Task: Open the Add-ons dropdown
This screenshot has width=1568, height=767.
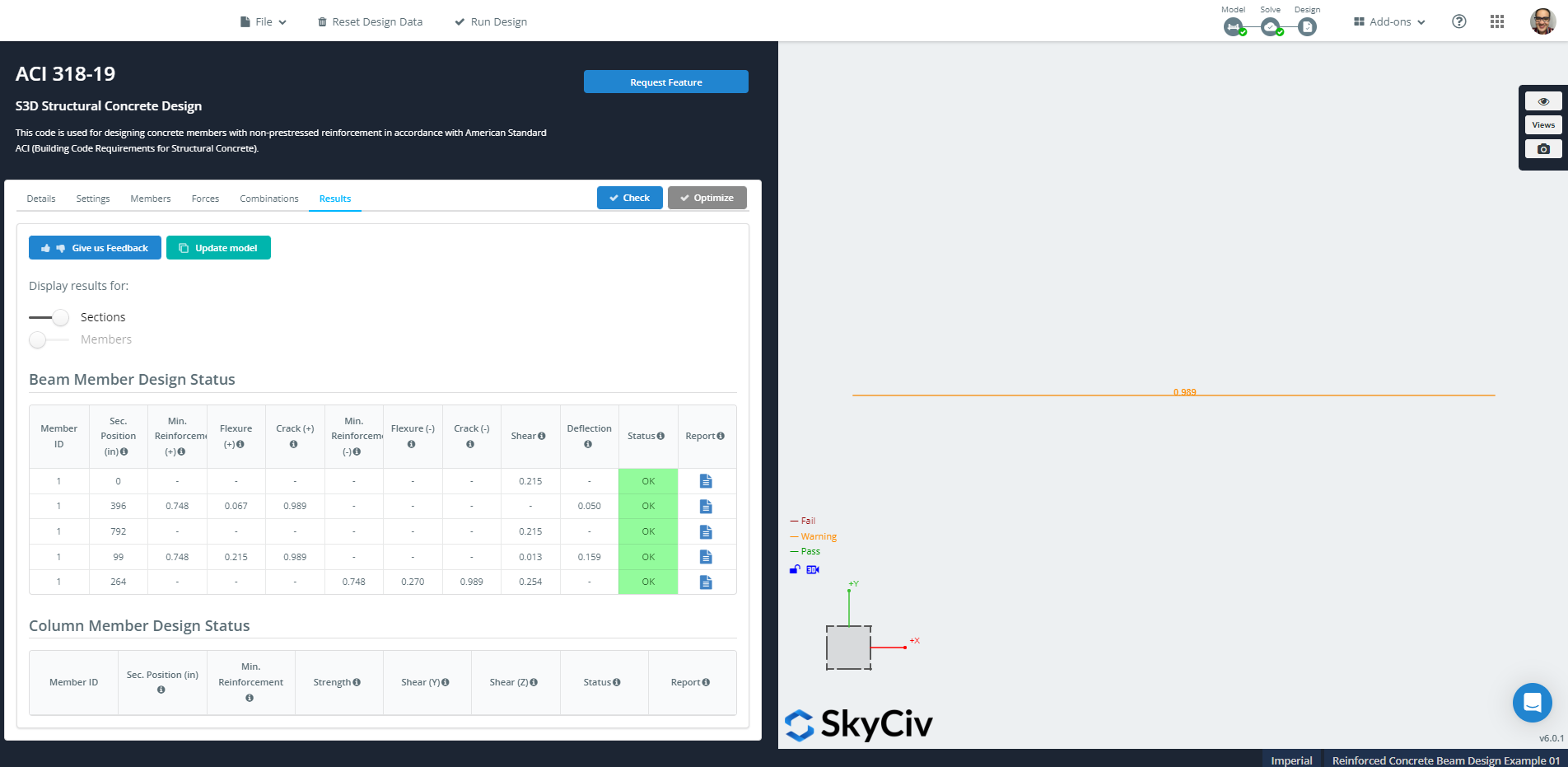Action: click(x=1388, y=21)
